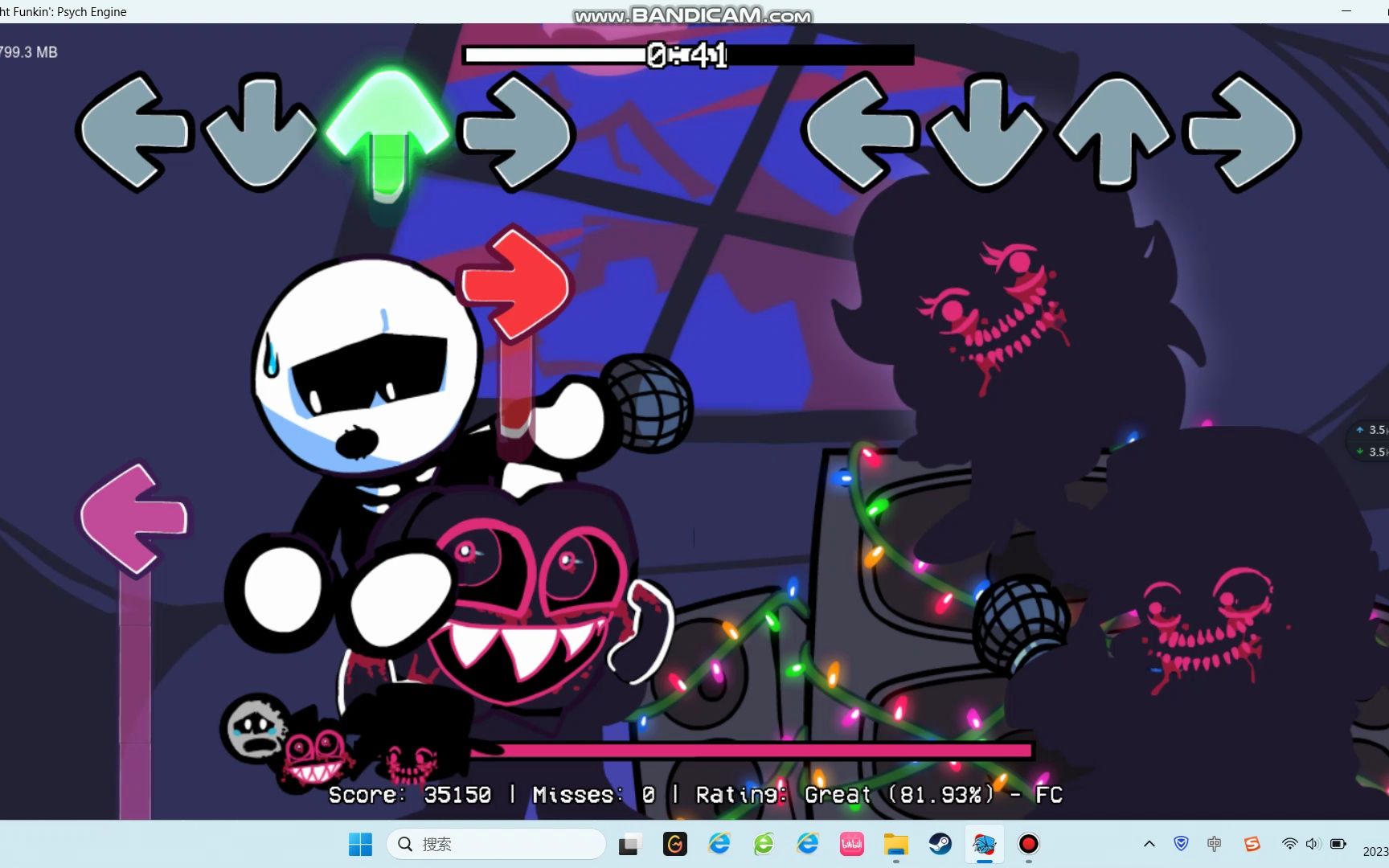
Task: Open File Explorer from the taskbar
Action: click(x=895, y=844)
